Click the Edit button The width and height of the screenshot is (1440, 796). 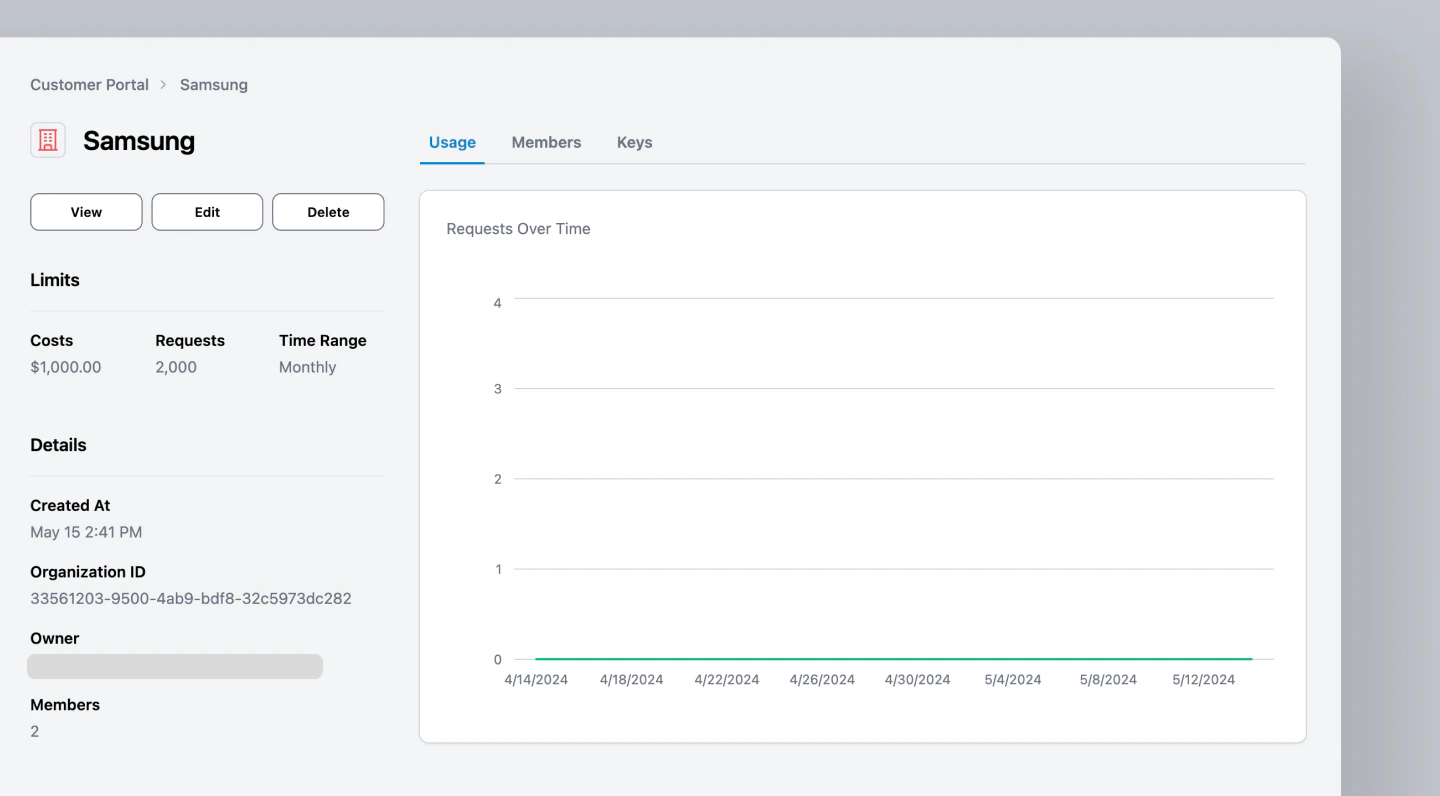[206, 211]
